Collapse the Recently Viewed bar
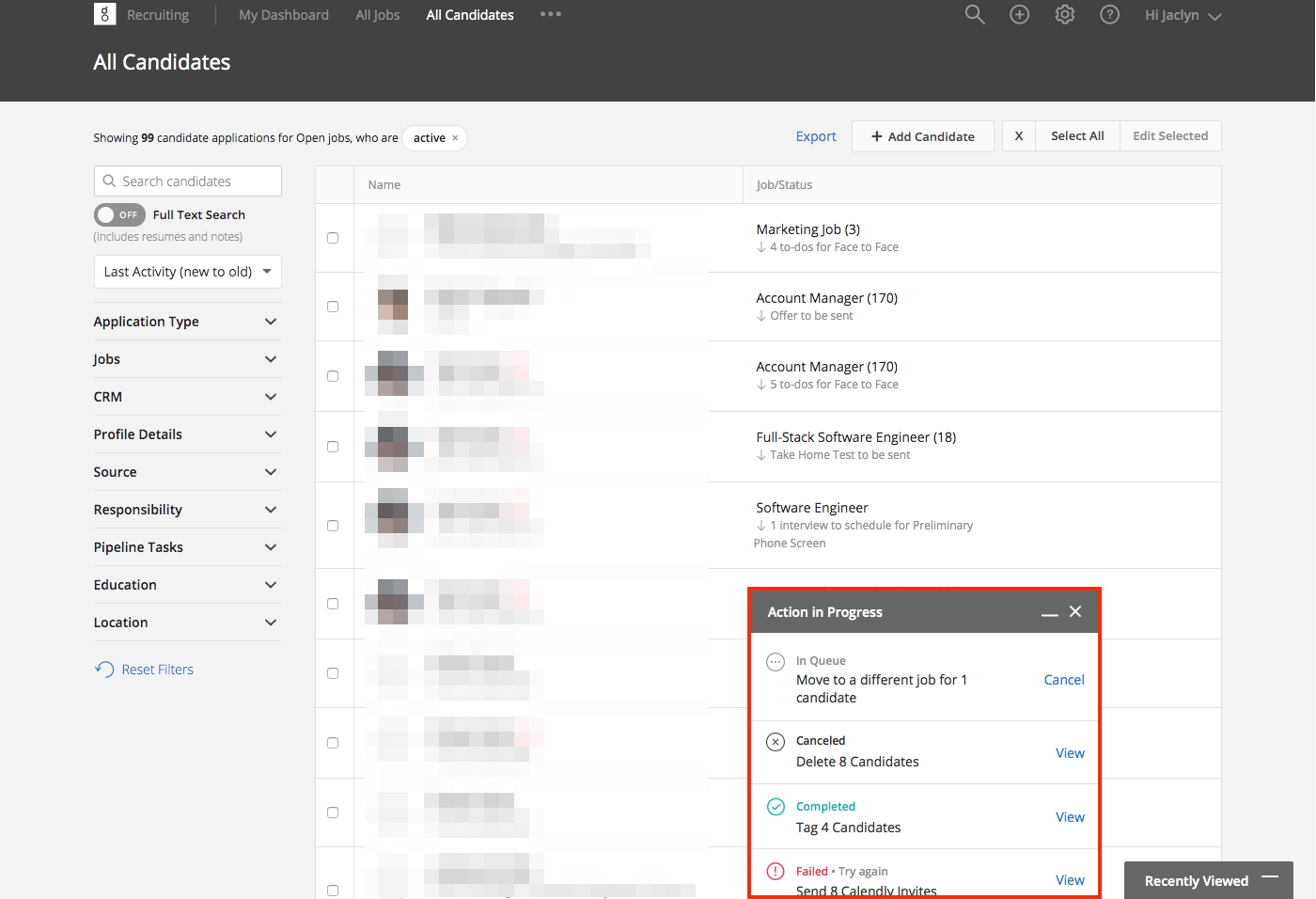Image resolution: width=1316 pixels, height=899 pixels. [1270, 876]
